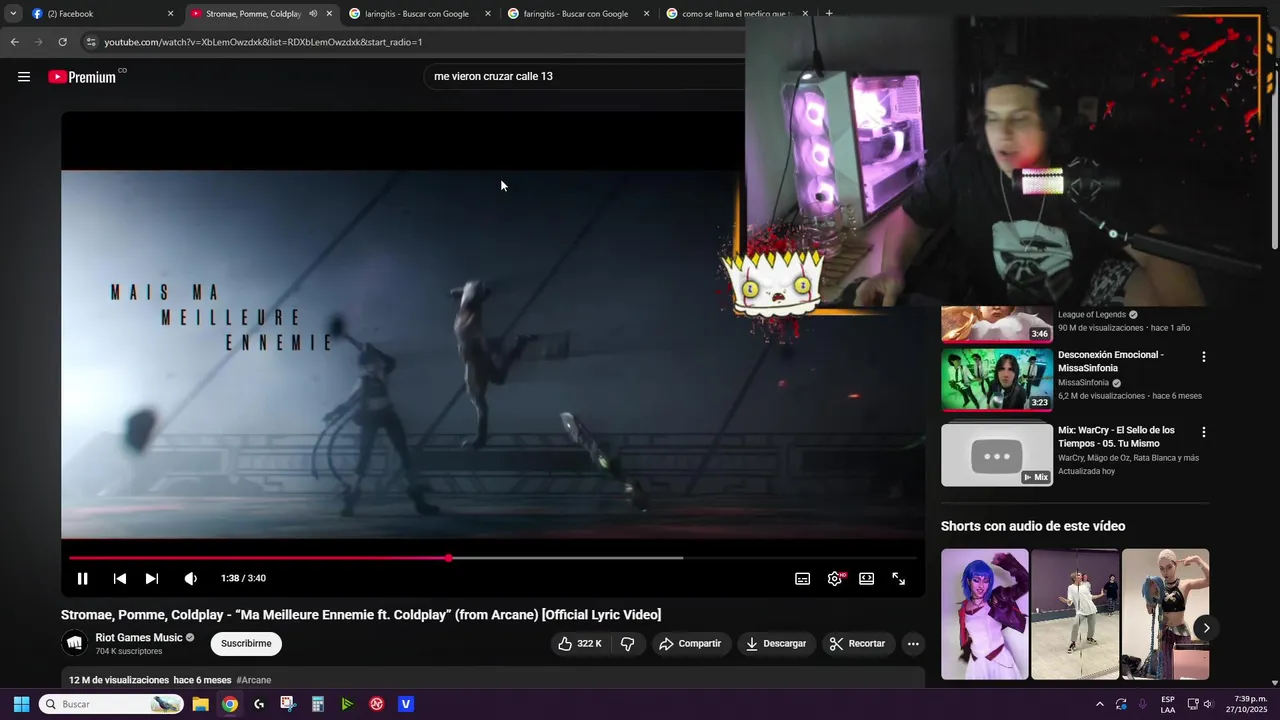This screenshot has width=1280, height=720.
Task: Go back in browser history
Action: pos(14,42)
